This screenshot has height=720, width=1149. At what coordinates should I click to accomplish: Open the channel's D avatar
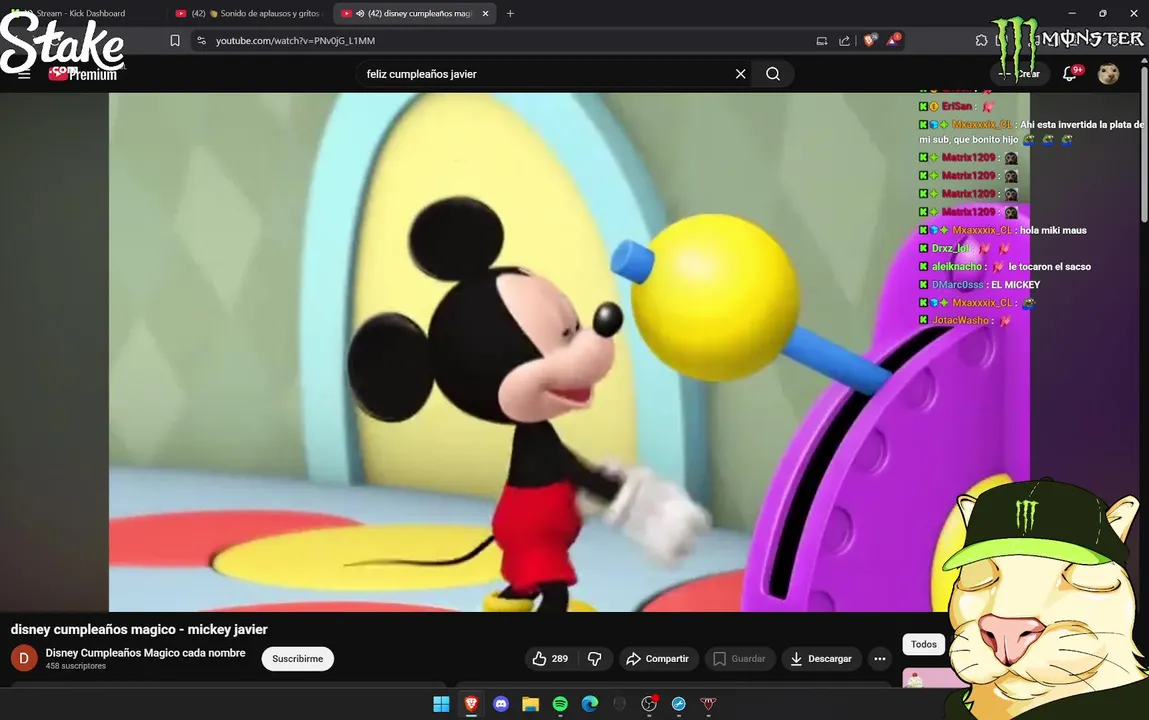(x=23, y=658)
